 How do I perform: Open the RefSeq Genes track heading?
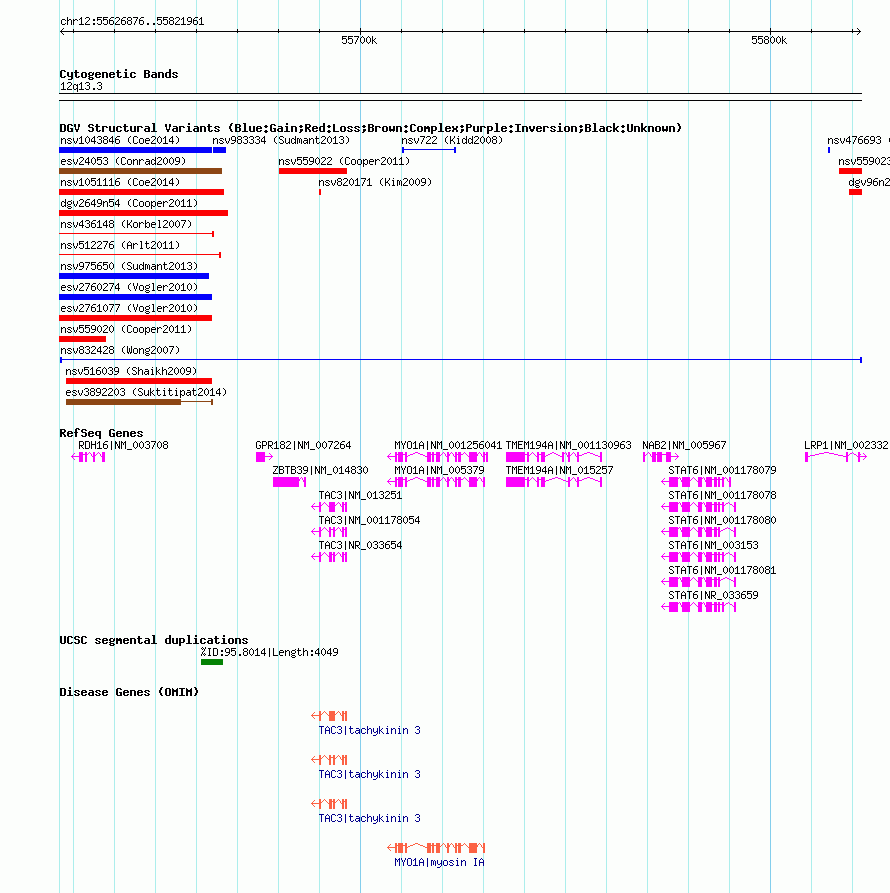[x=101, y=433]
